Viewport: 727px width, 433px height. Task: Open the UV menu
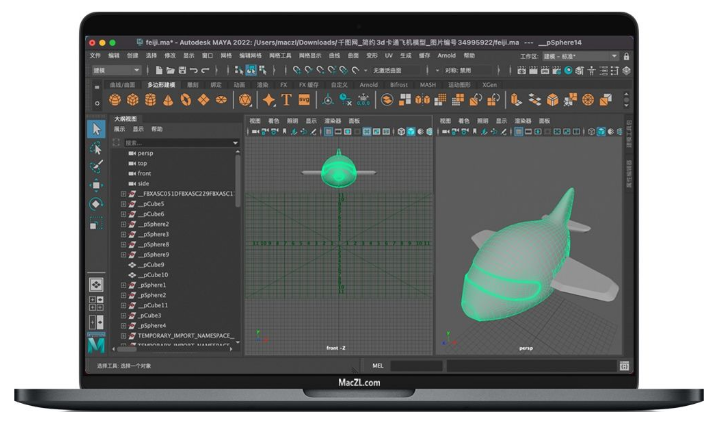[389, 56]
